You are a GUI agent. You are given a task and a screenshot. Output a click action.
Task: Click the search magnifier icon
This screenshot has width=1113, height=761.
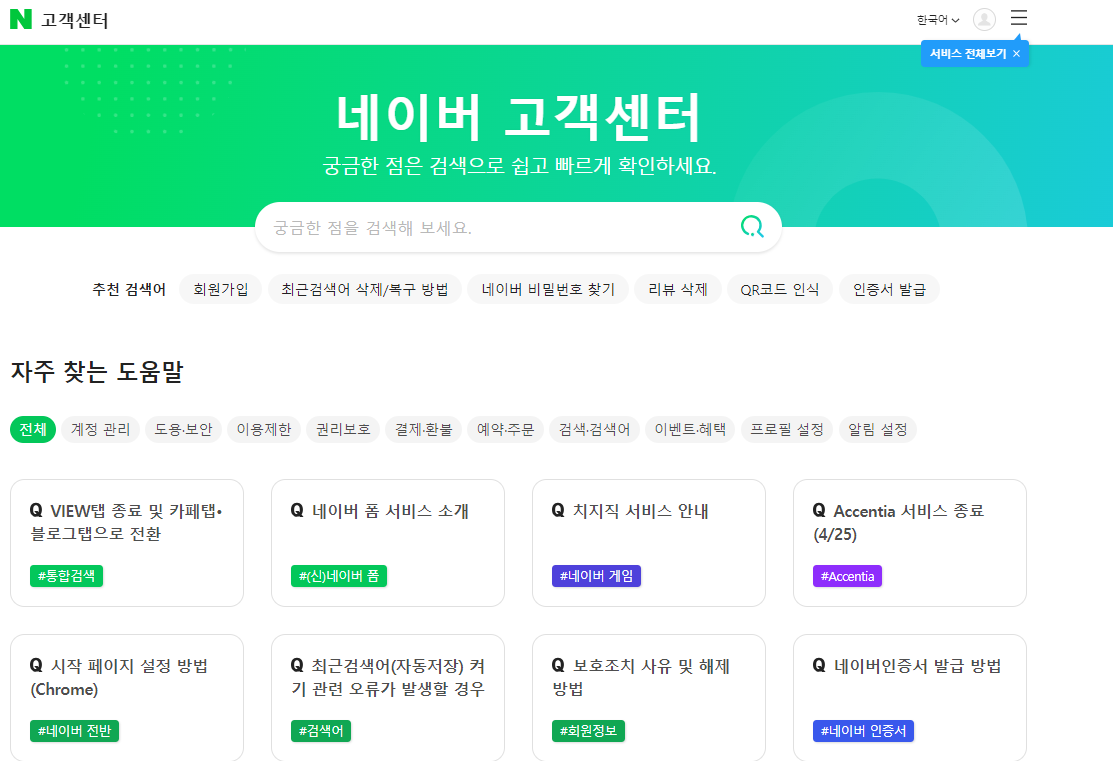click(x=752, y=226)
